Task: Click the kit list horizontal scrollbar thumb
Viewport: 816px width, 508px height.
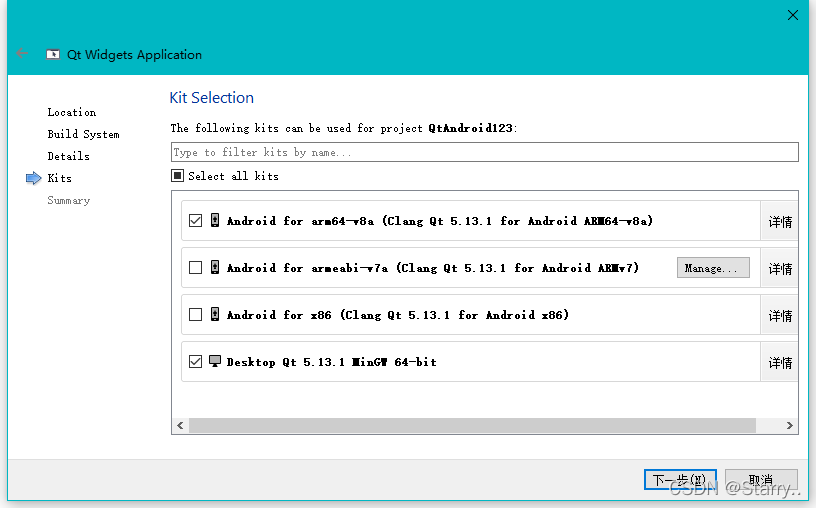Action: click(x=472, y=425)
